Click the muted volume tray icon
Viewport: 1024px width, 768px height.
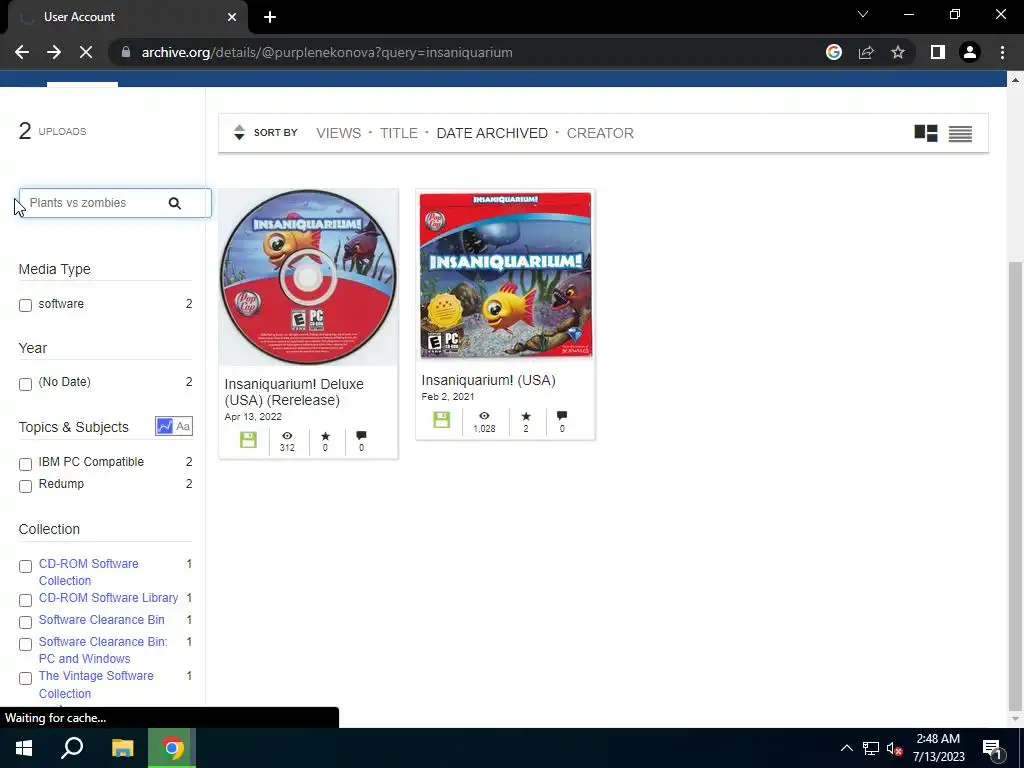[x=895, y=748]
